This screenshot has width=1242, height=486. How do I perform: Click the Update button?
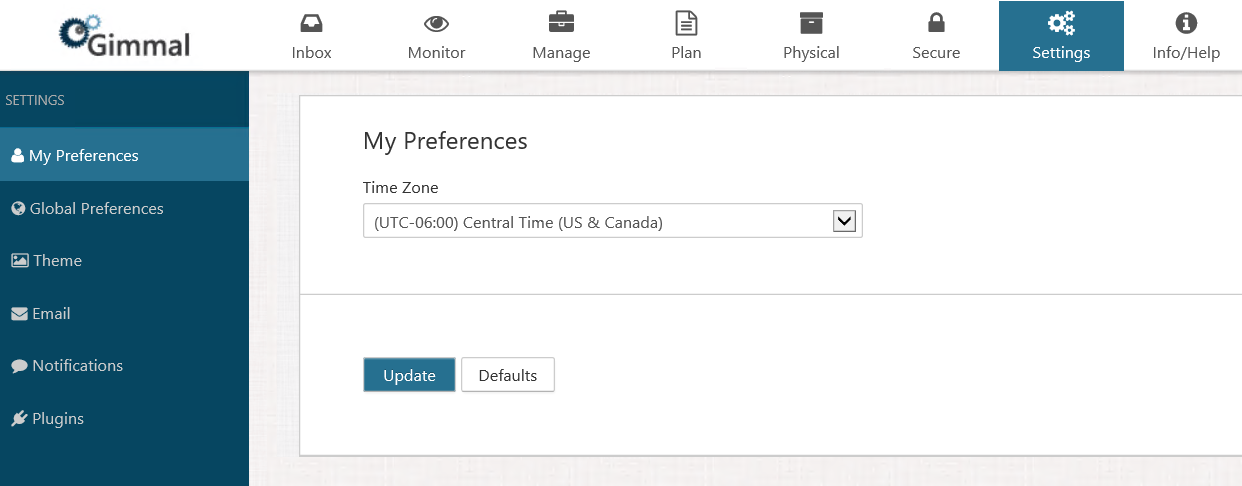point(409,375)
